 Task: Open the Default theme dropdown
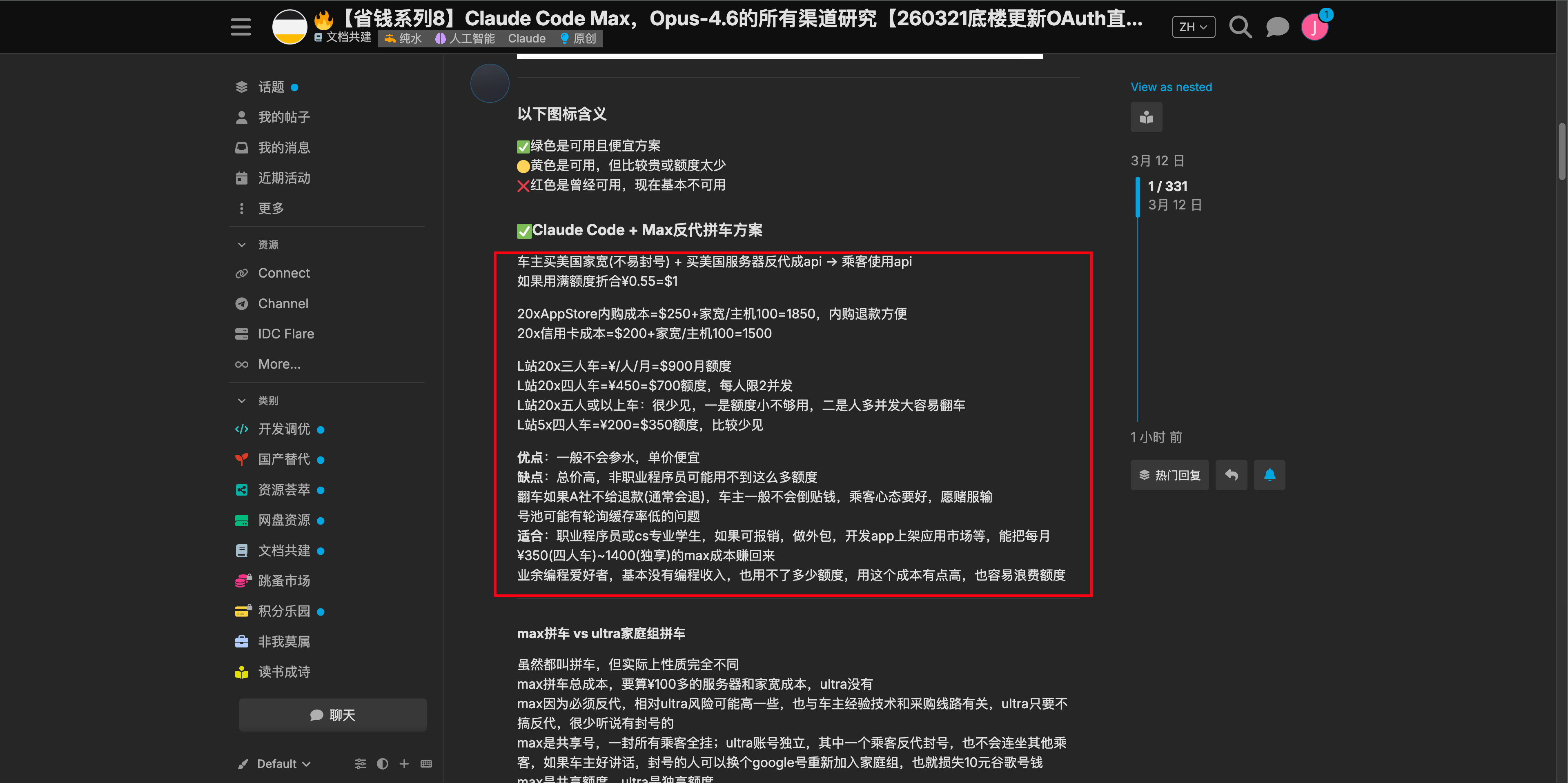pos(283,763)
